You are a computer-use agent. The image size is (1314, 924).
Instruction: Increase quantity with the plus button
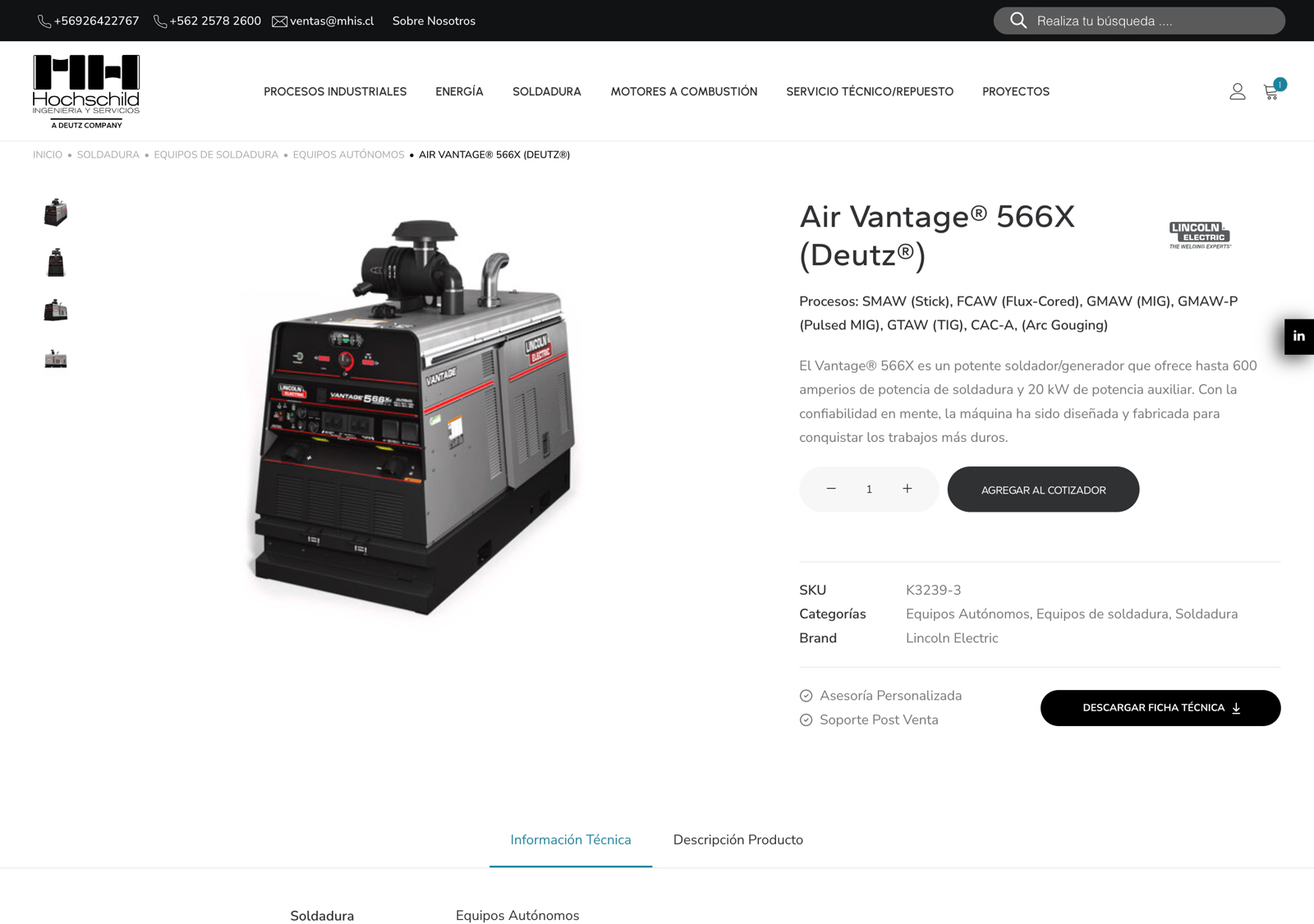click(x=907, y=489)
